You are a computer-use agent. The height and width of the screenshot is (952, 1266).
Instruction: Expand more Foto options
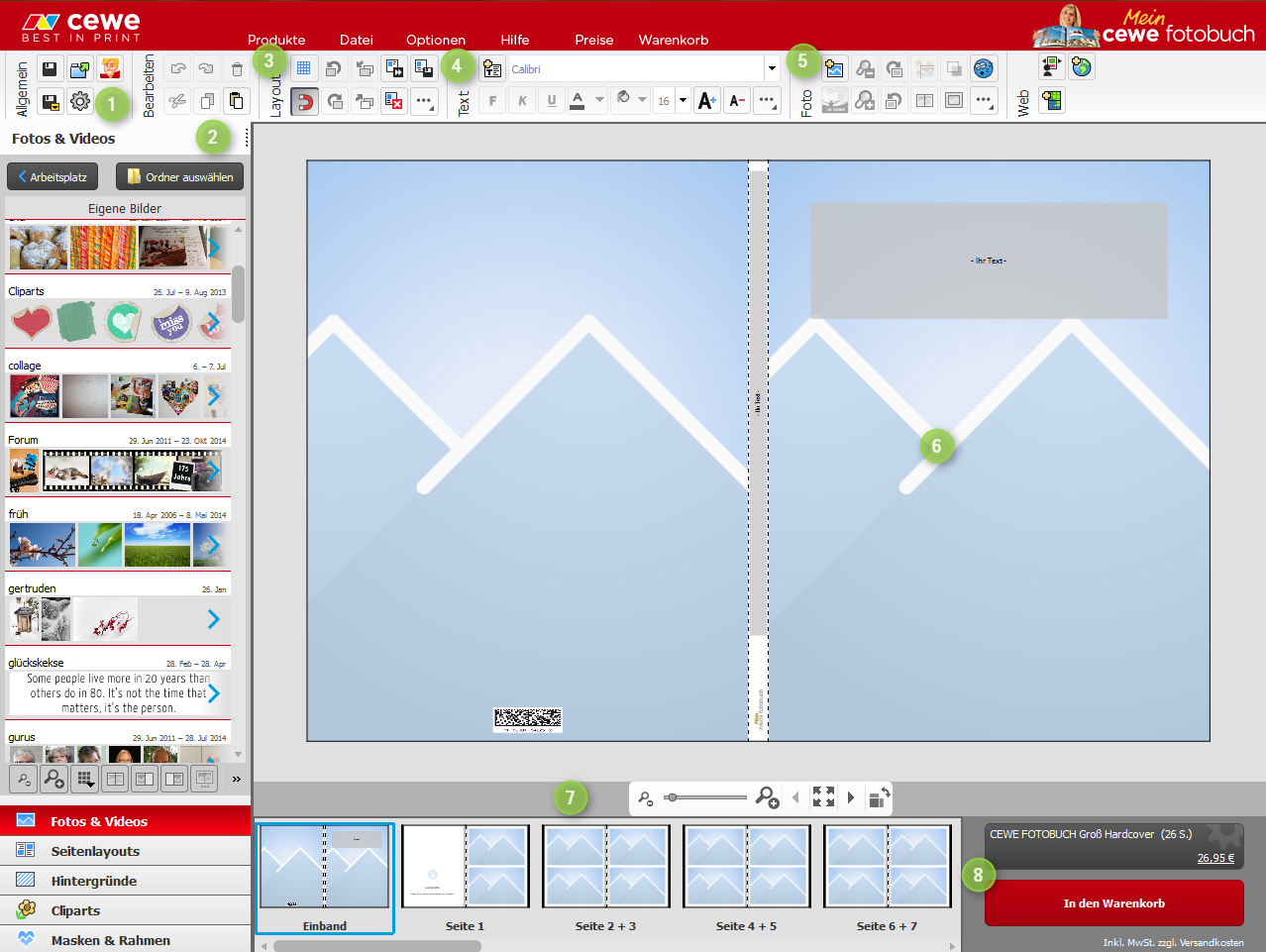point(983,100)
